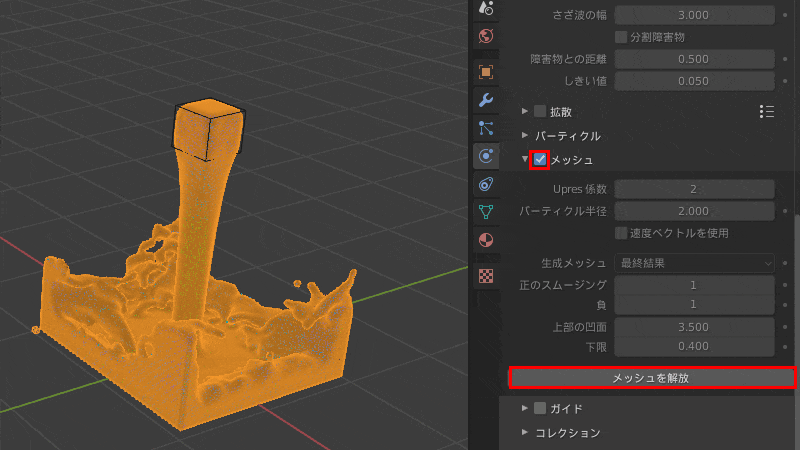Click the 上部の凹面 field 3.500
Image resolution: width=800 pixels, height=450 pixels.
point(694,327)
